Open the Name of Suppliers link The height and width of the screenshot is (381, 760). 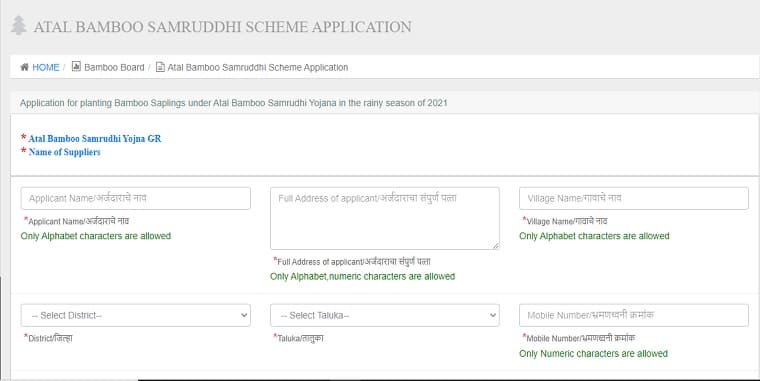(x=64, y=152)
